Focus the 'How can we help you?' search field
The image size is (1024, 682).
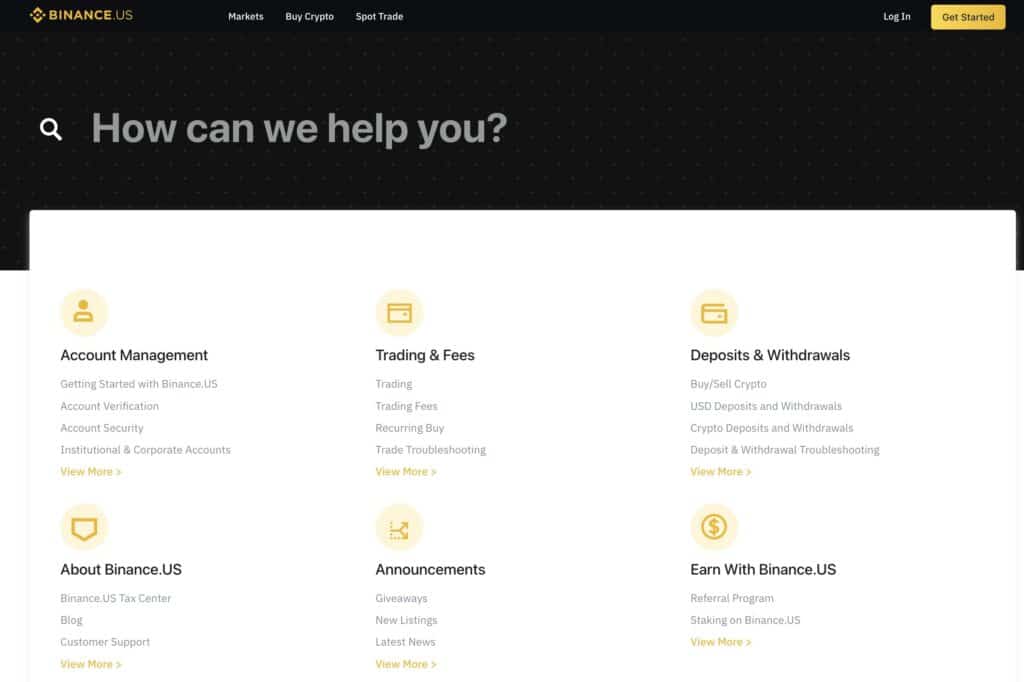300,129
